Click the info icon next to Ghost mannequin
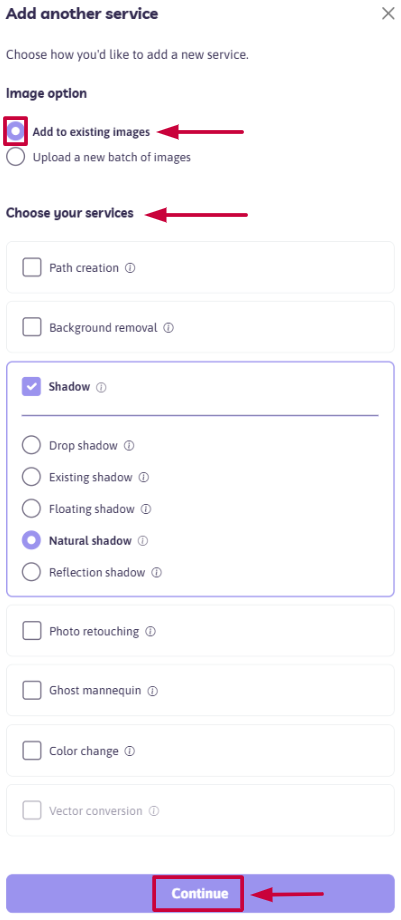 click(x=153, y=691)
